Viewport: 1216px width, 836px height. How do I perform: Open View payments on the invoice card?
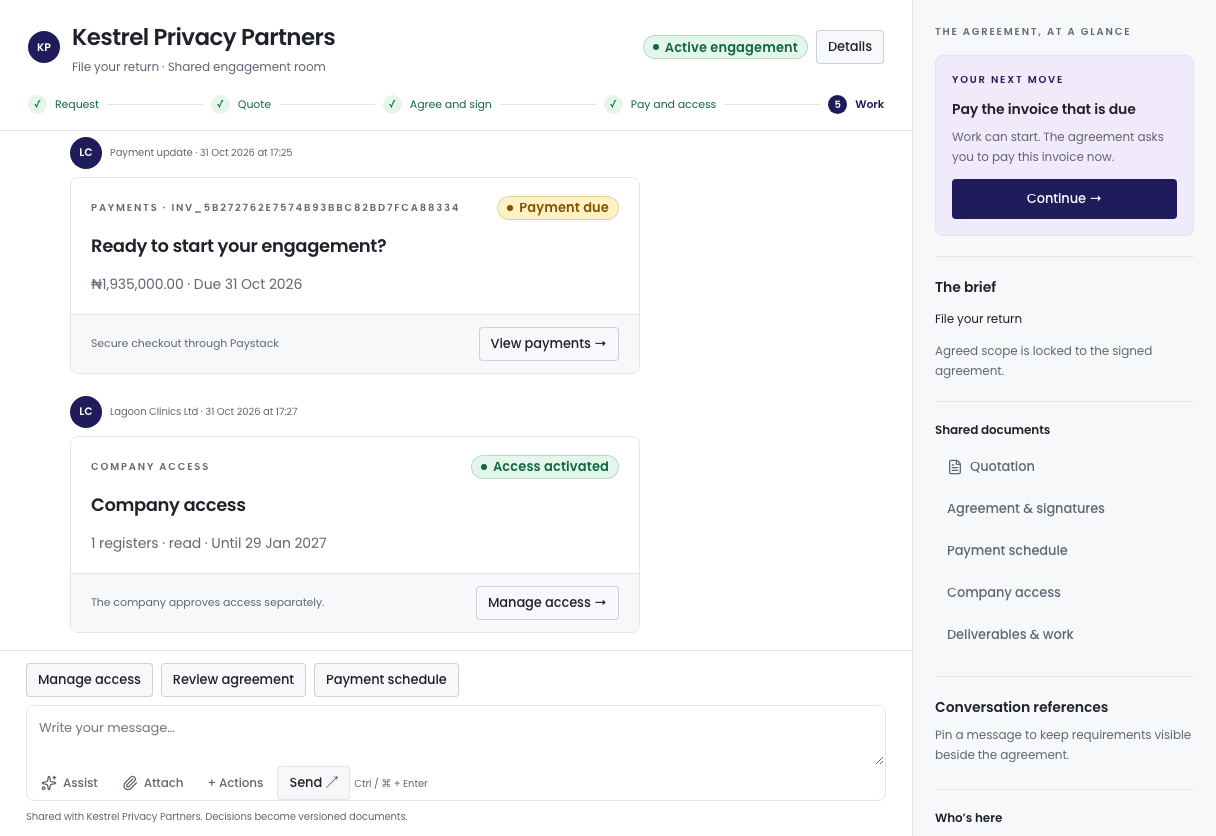pos(549,344)
